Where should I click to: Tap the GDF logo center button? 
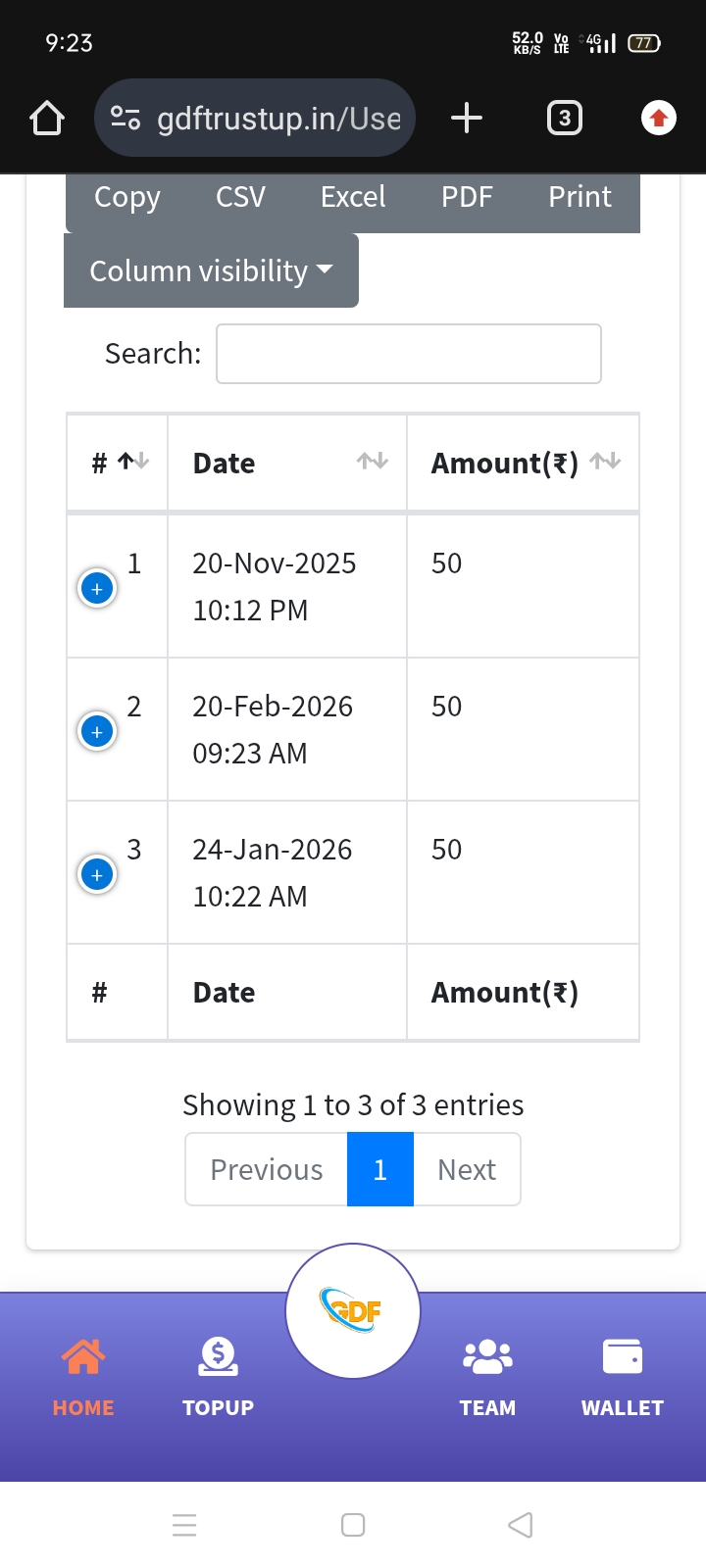click(353, 1310)
